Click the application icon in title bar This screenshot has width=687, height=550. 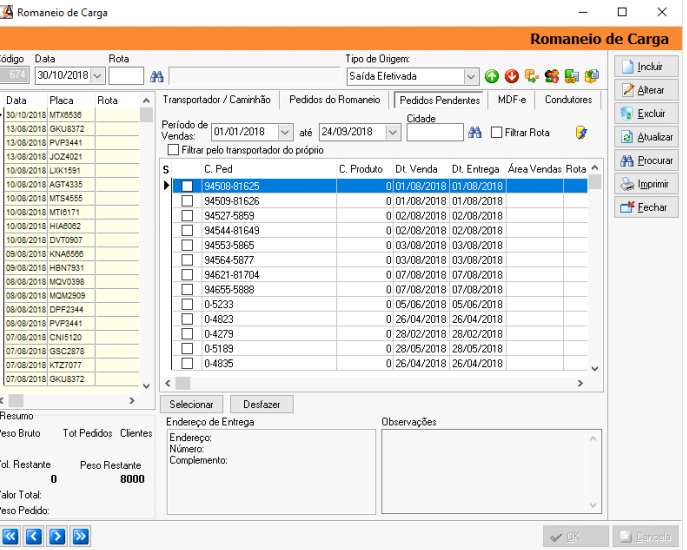click(x=6, y=12)
